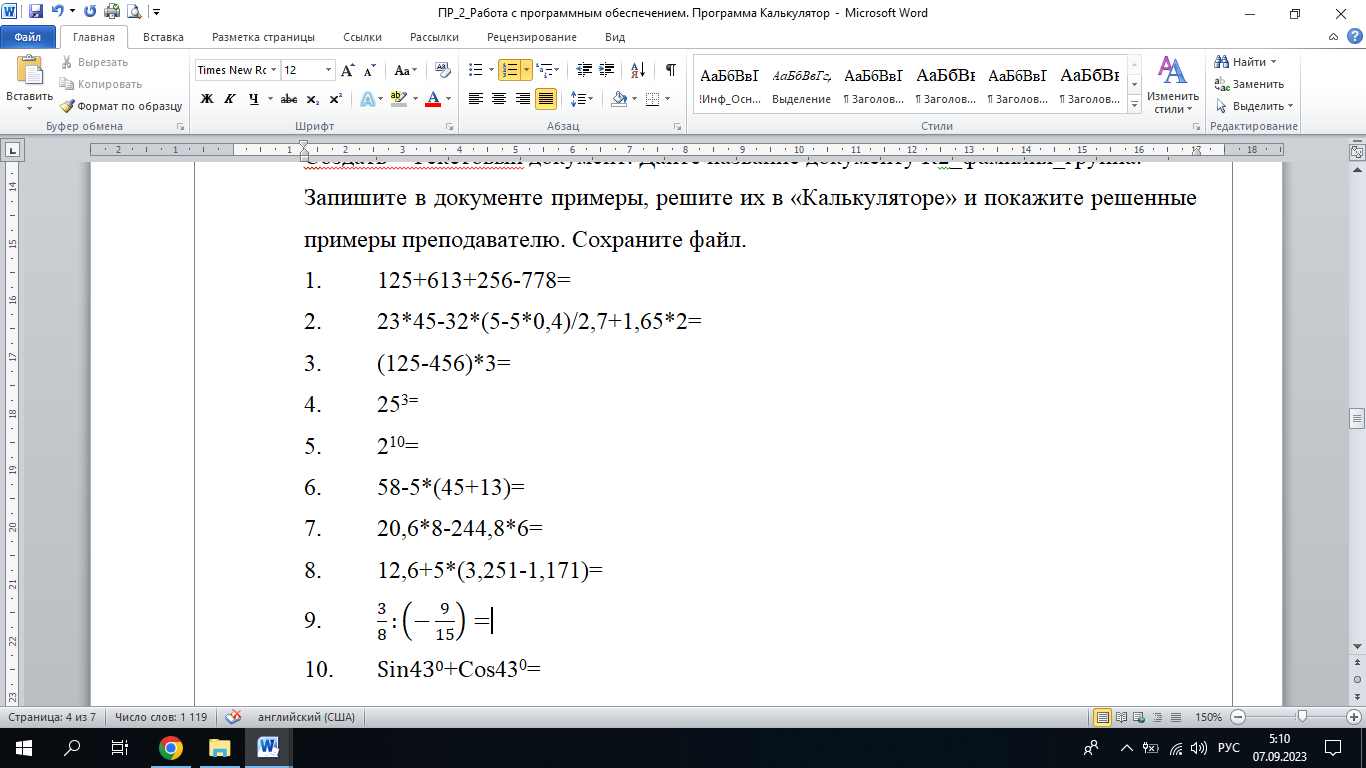
Task: Switch to Web Layout view
Action: 1137,717
